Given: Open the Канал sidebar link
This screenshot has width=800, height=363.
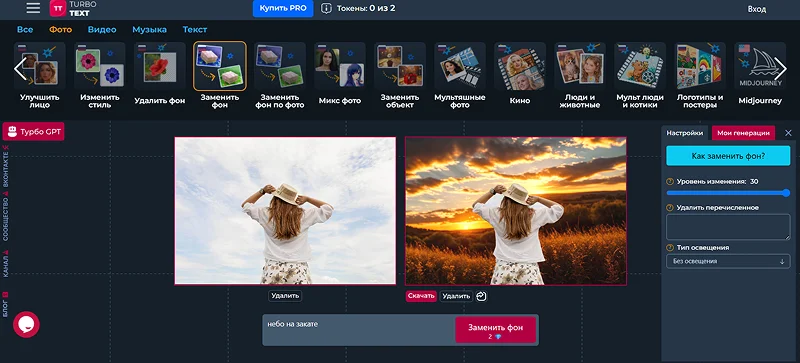Looking at the screenshot, I should pyautogui.click(x=6, y=264).
